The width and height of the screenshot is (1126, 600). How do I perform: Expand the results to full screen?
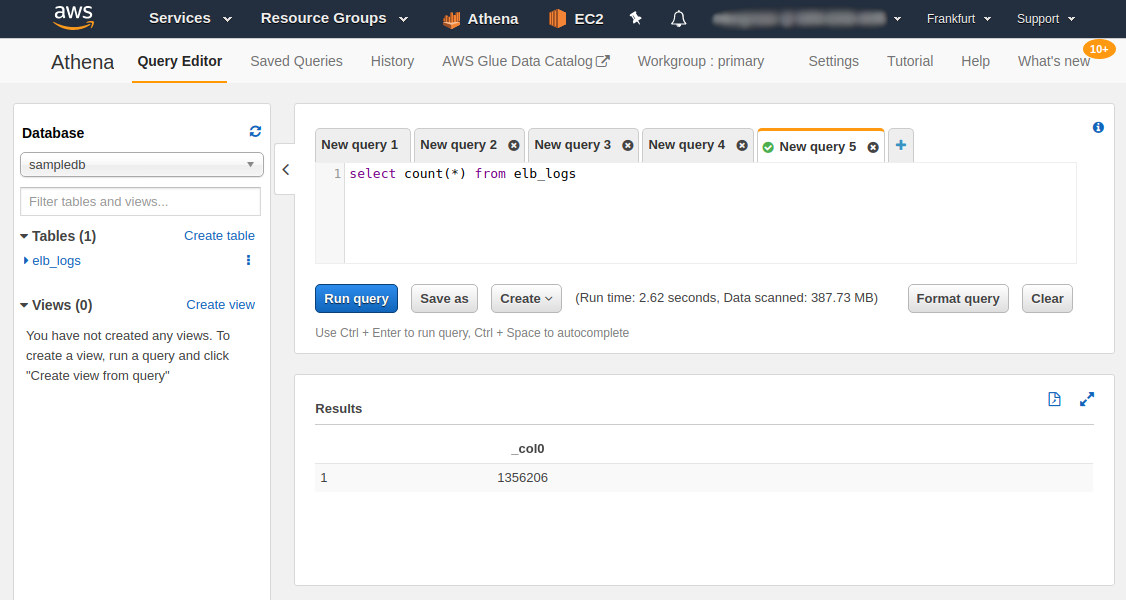point(1087,399)
